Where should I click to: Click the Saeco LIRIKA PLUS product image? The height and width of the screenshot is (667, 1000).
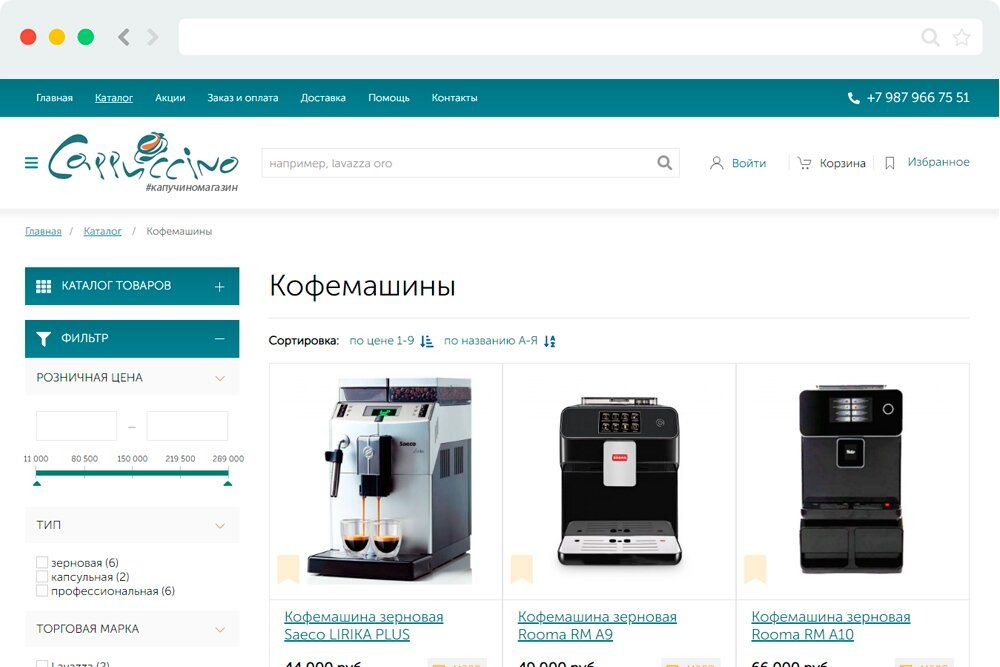pyautogui.click(x=390, y=480)
